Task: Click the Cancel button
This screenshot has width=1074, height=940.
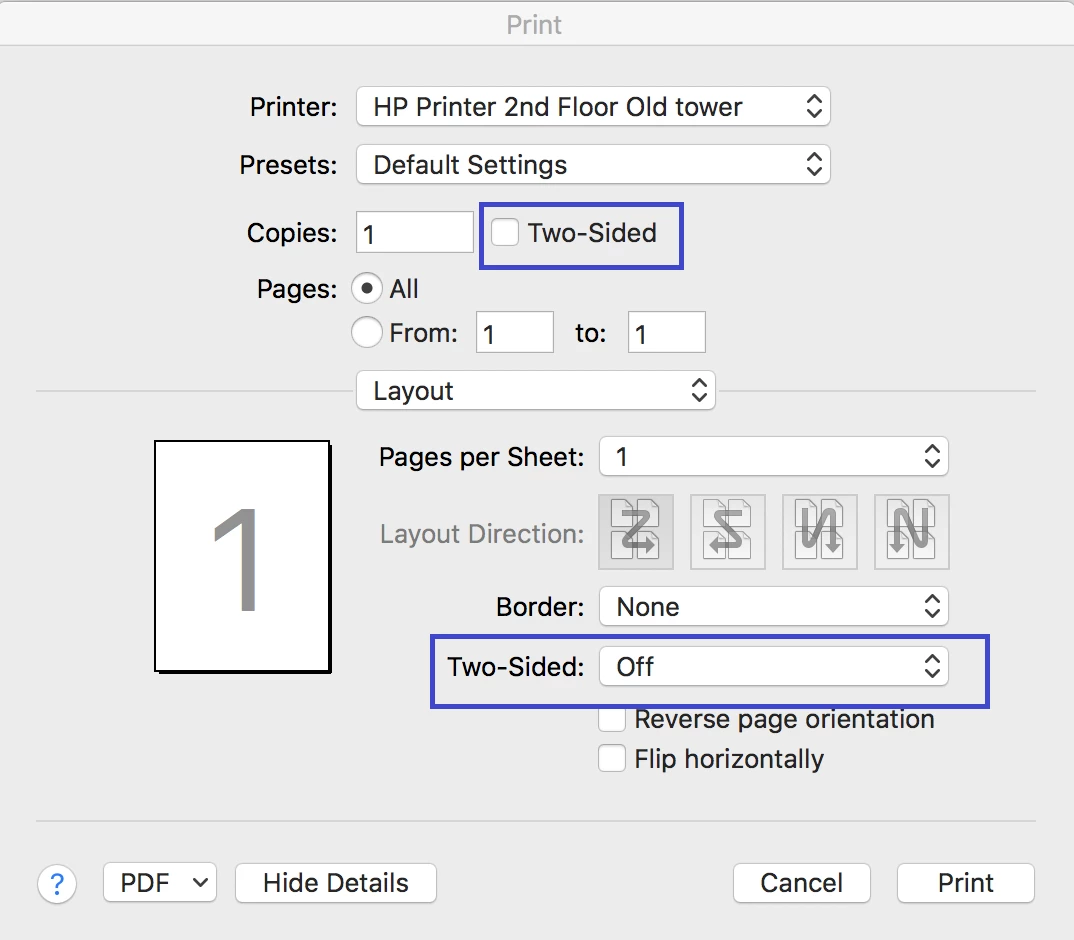Action: pos(801,882)
